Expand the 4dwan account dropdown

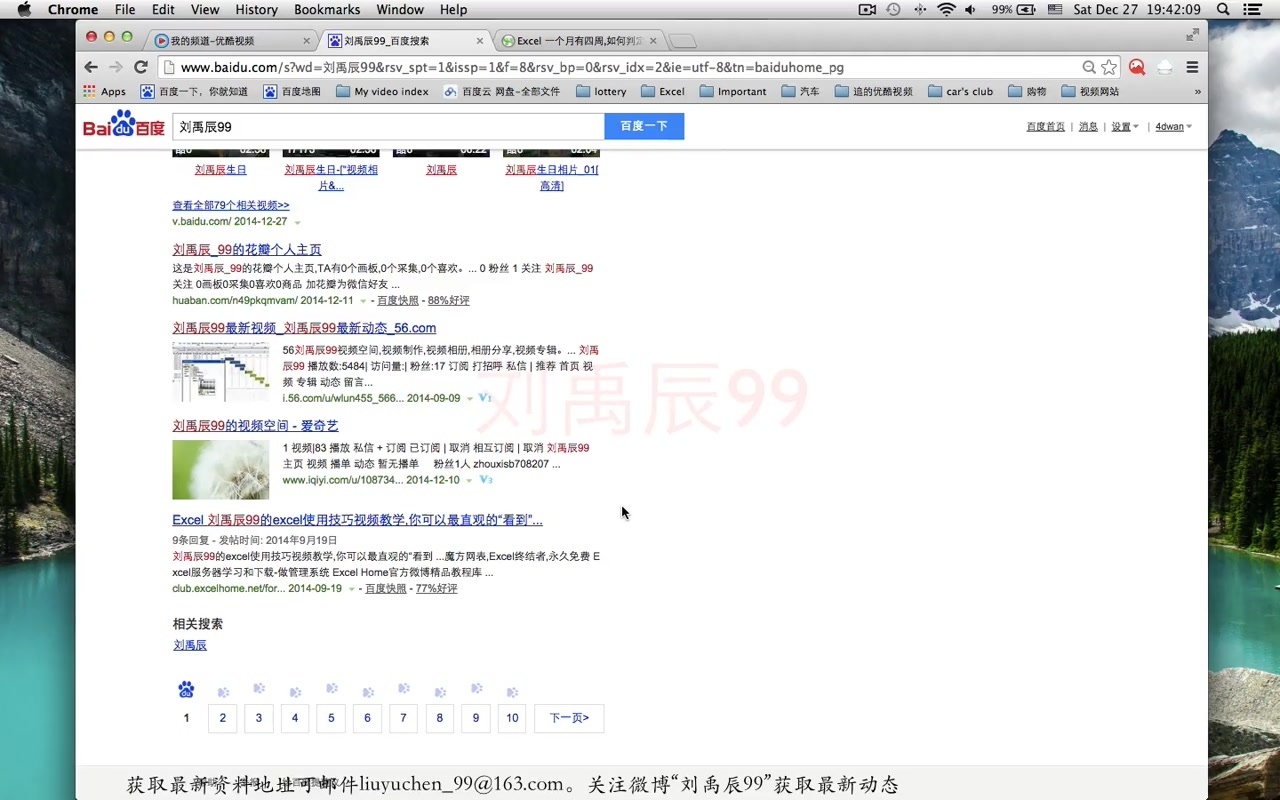pyautogui.click(x=1173, y=127)
